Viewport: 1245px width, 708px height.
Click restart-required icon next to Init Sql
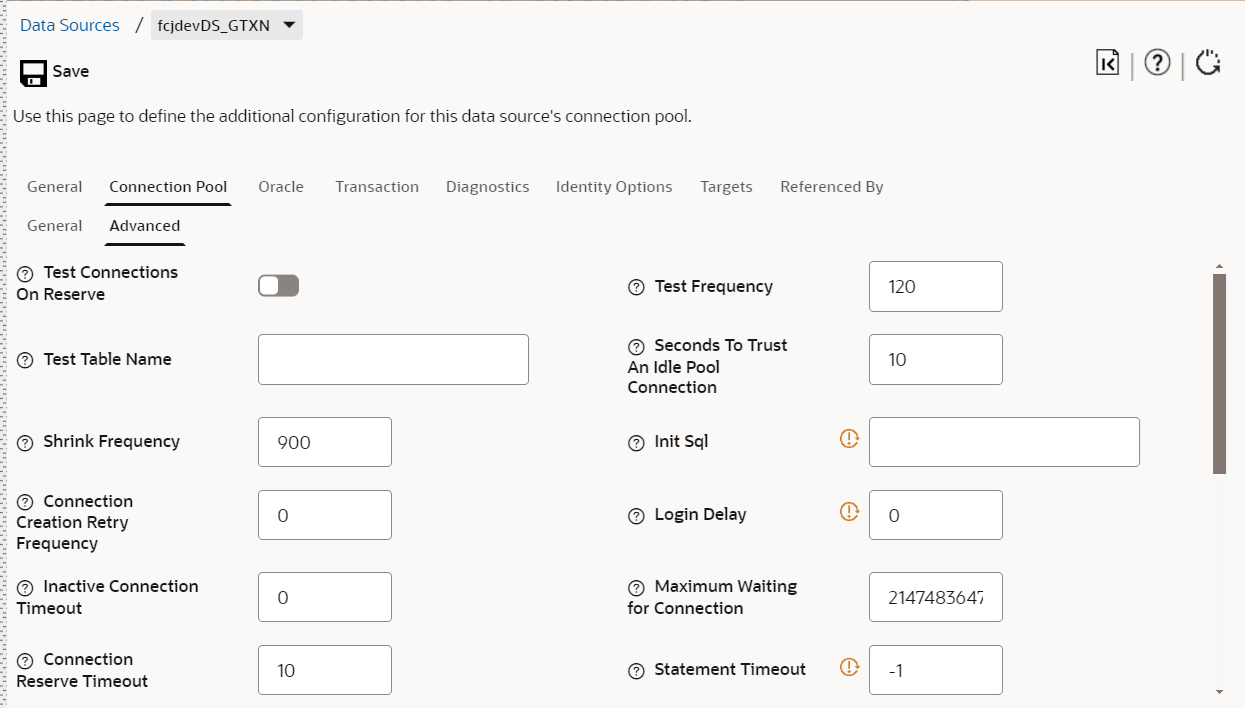pyautogui.click(x=850, y=438)
